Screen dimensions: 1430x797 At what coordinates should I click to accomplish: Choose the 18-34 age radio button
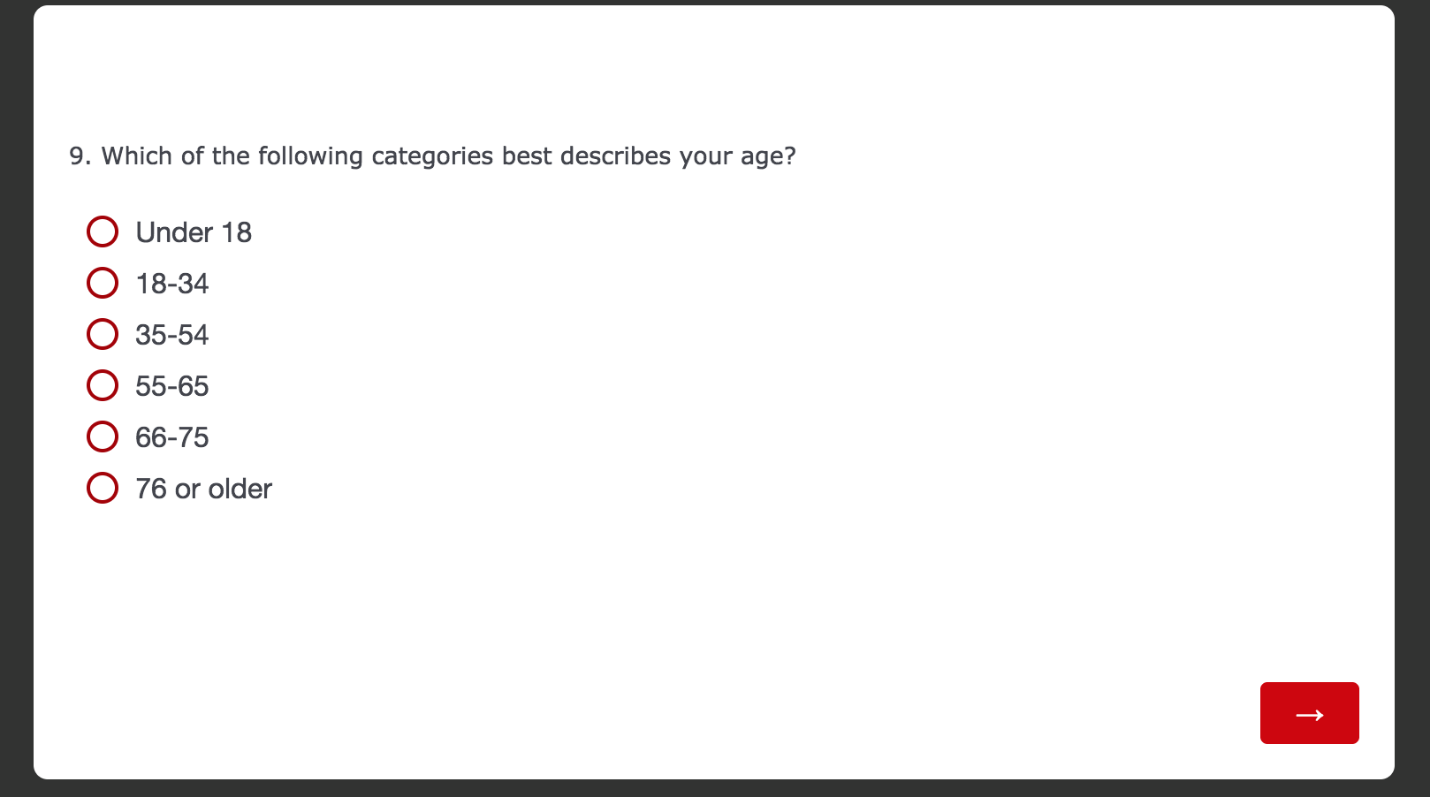[x=102, y=283]
